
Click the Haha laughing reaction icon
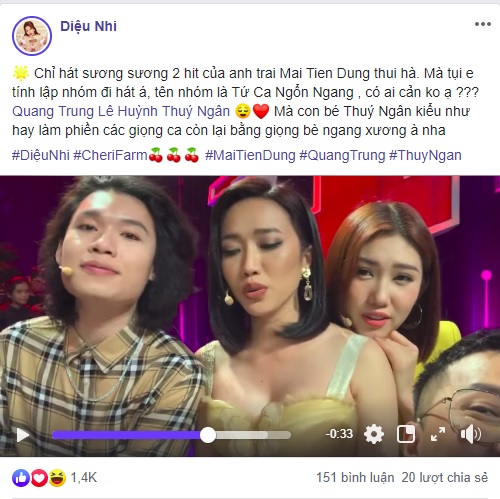point(57,478)
